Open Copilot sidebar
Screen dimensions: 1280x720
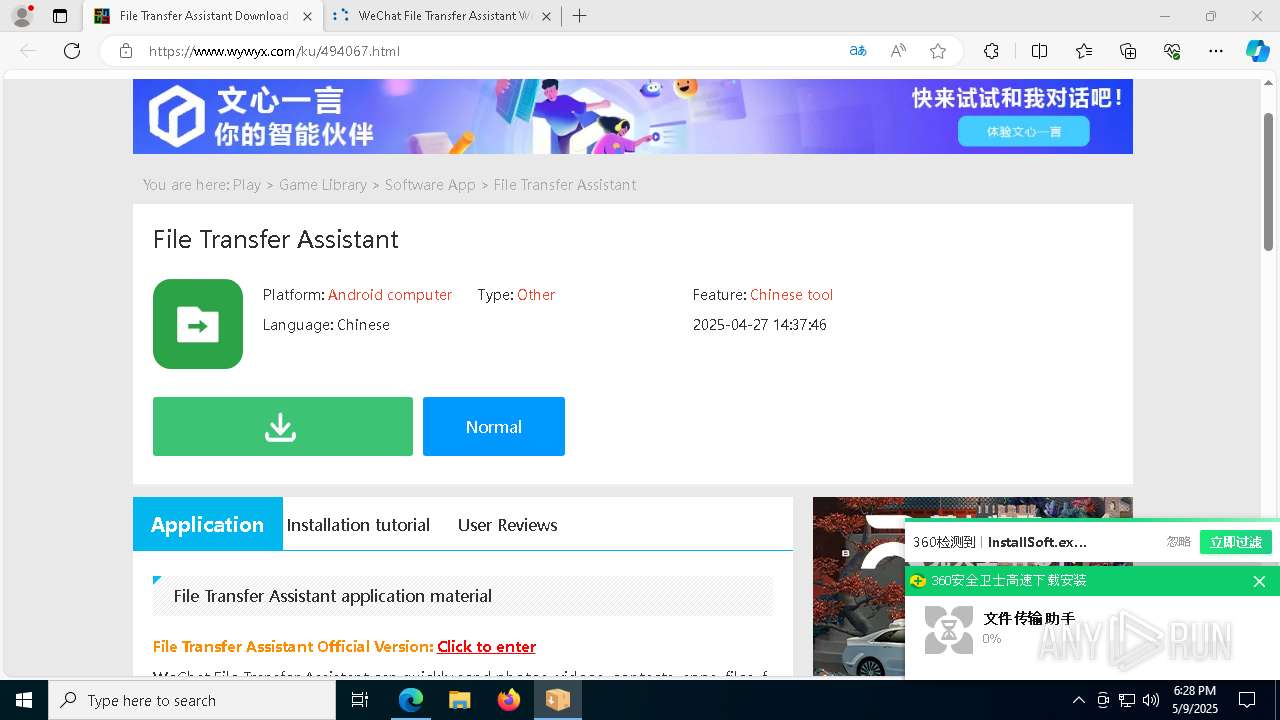(x=1258, y=51)
